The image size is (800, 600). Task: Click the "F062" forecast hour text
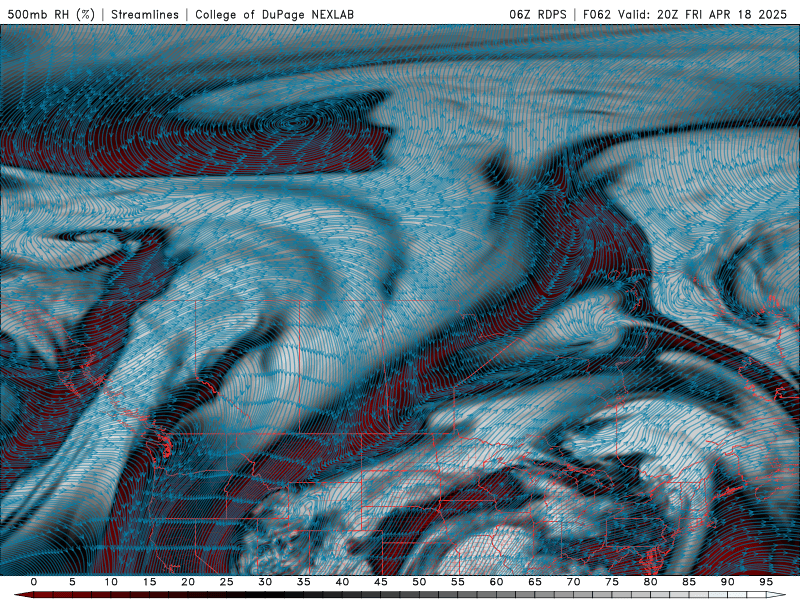[597, 14]
